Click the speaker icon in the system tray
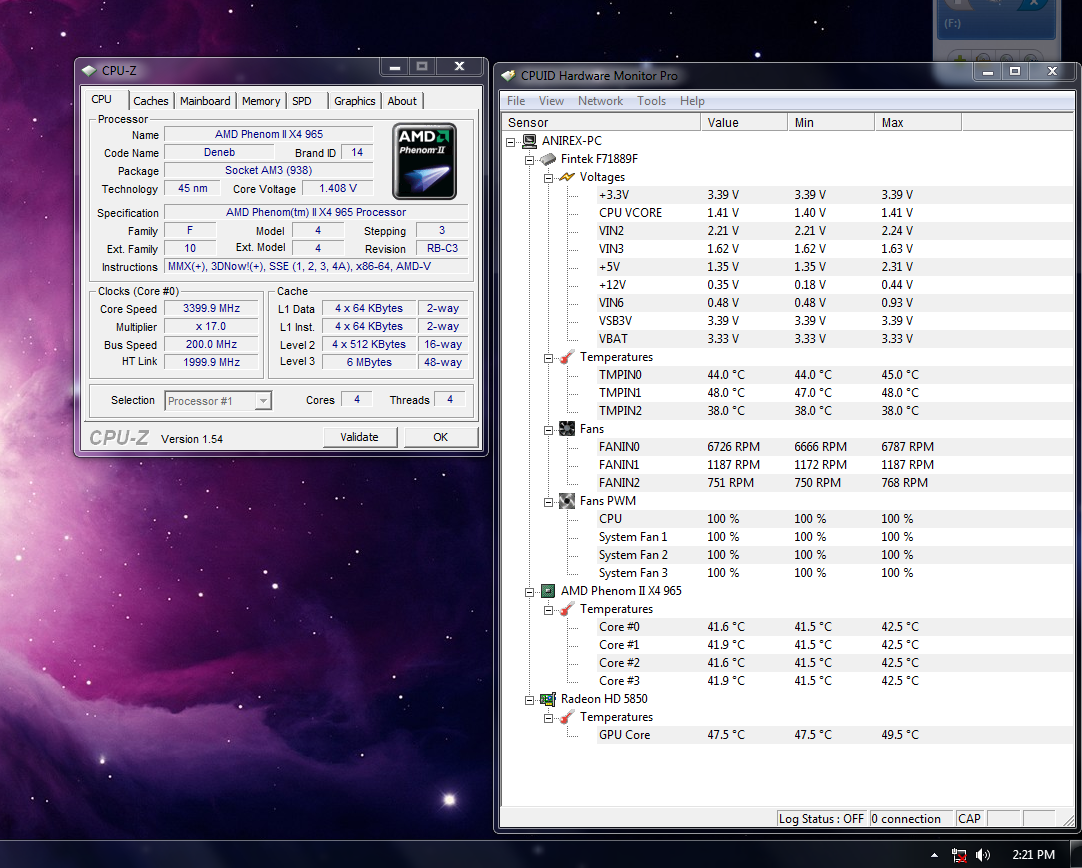This screenshot has width=1082, height=868. click(981, 855)
